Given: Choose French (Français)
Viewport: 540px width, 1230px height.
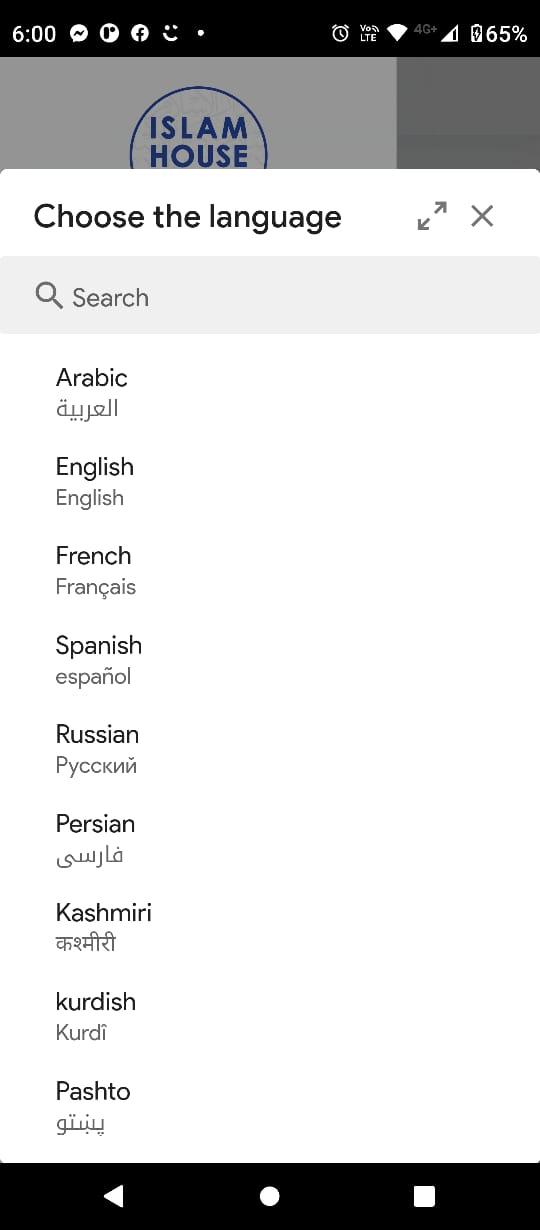Looking at the screenshot, I should (x=270, y=570).
